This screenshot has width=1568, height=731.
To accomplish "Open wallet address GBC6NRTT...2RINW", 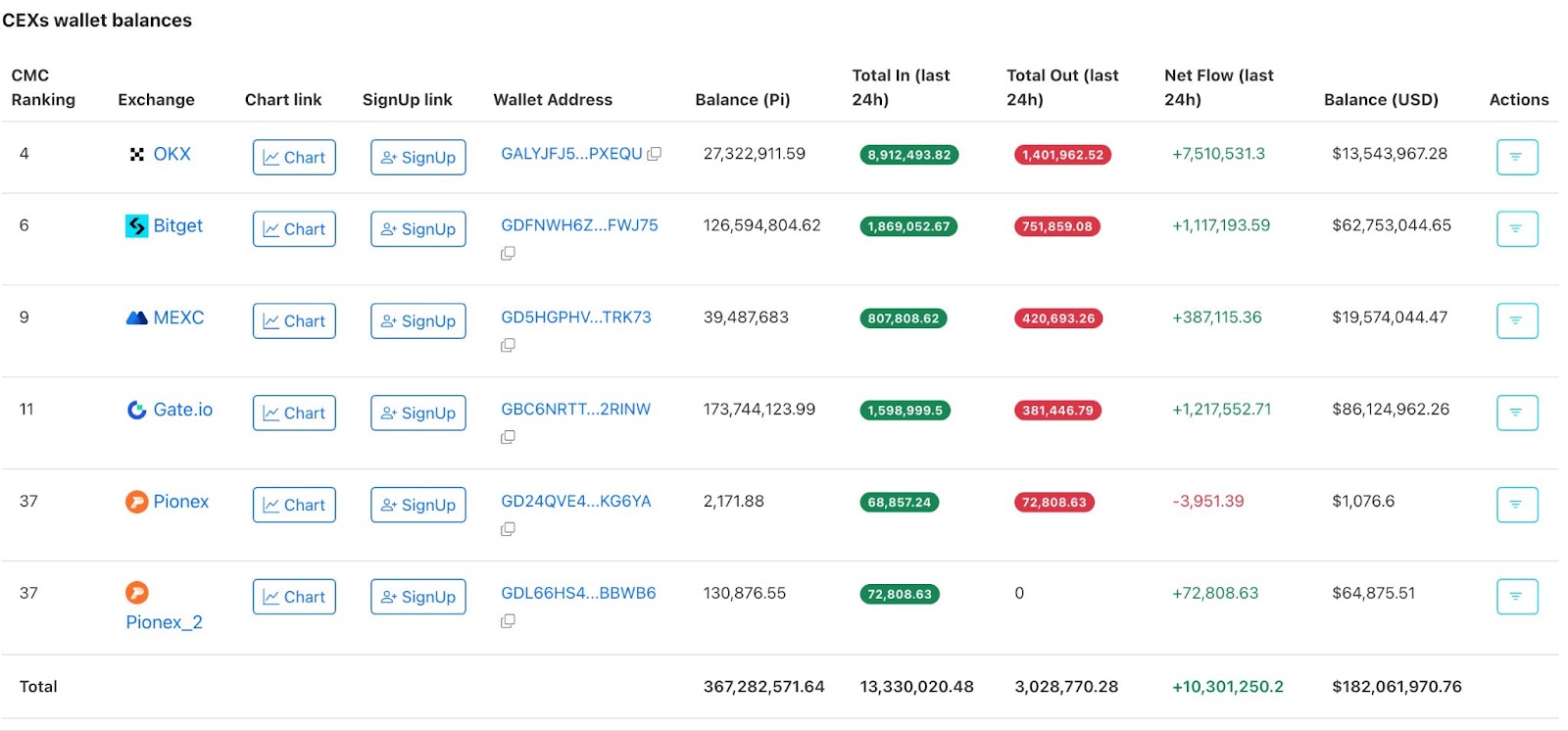I will coord(575,410).
